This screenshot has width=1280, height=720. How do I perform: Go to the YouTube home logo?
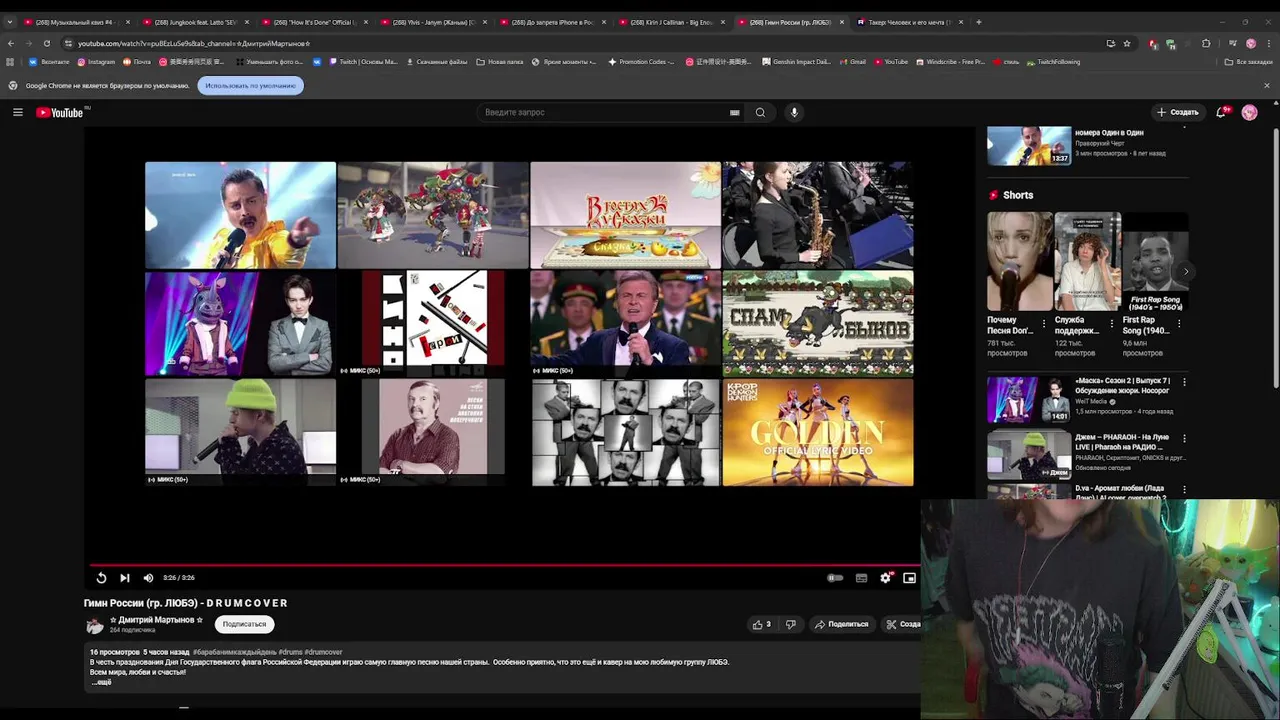click(60, 112)
